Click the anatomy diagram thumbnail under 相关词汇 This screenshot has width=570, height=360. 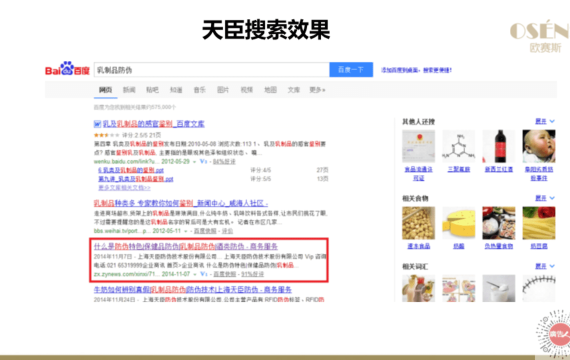pos(459,288)
